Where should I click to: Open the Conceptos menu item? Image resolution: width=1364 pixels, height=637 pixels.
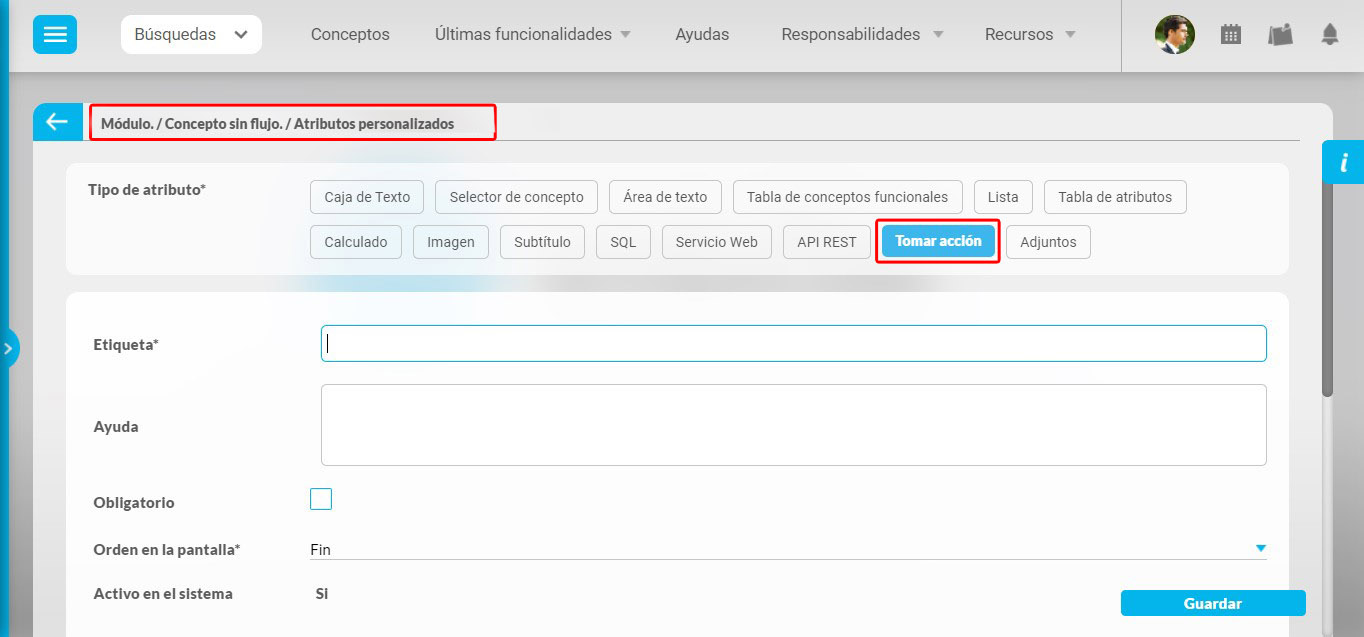350,34
